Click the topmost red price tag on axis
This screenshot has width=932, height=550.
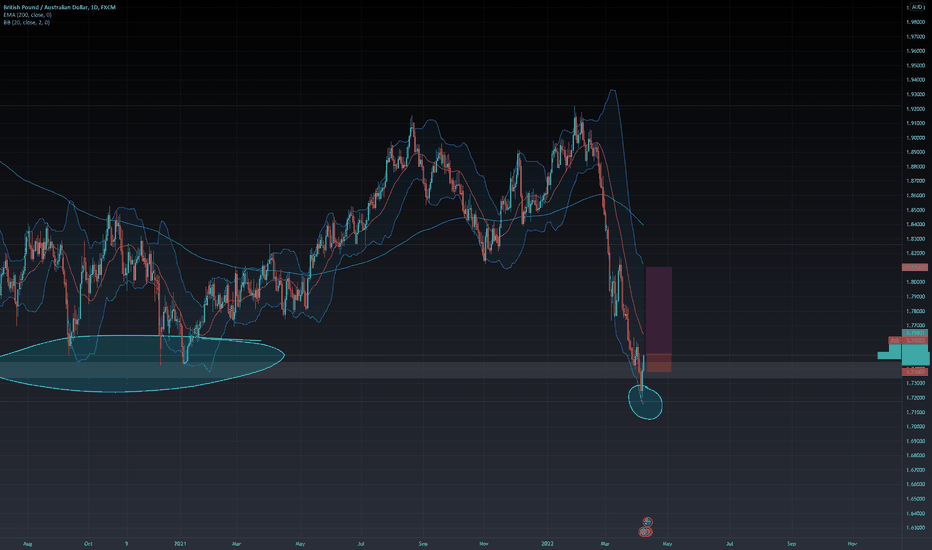tap(914, 268)
